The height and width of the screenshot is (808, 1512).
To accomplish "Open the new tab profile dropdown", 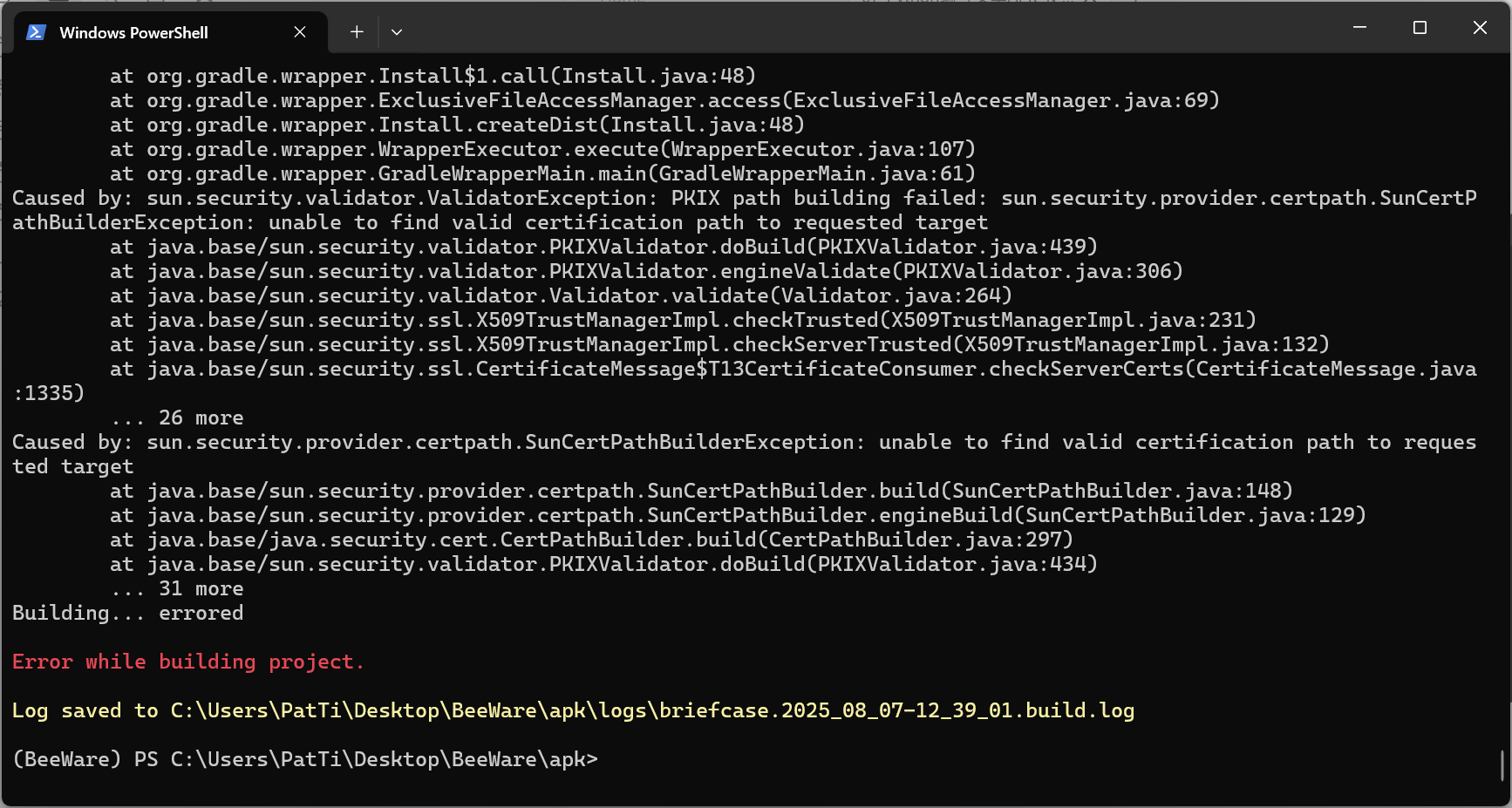I will [397, 32].
